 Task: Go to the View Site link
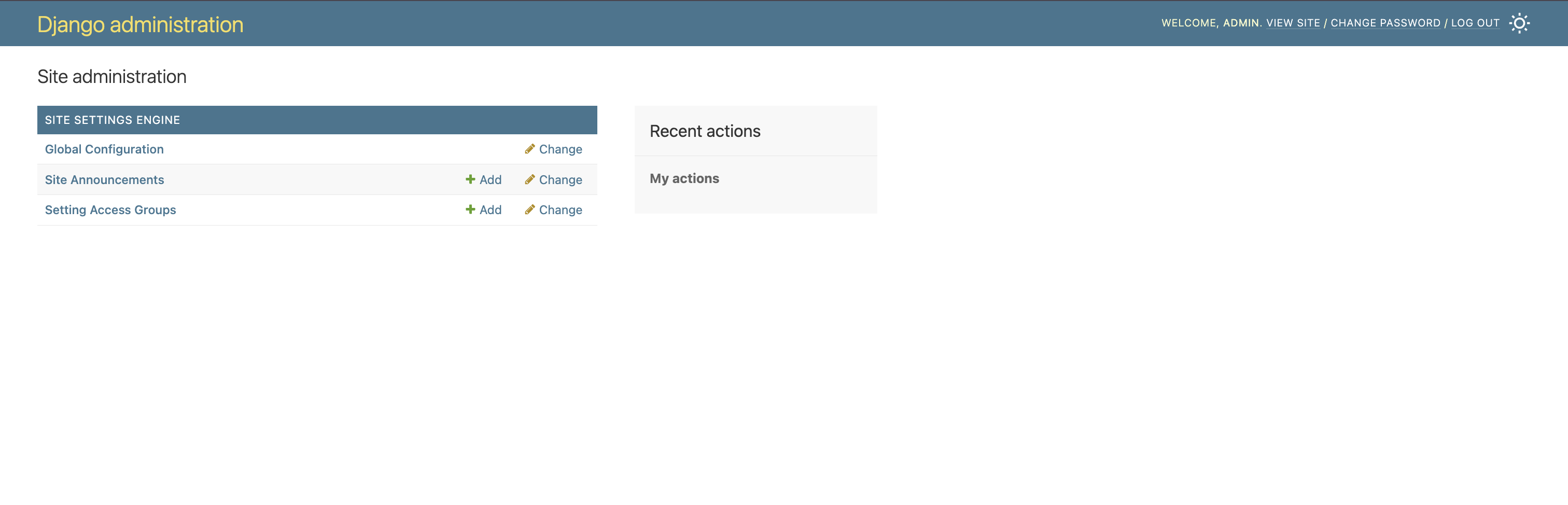coord(1293,23)
